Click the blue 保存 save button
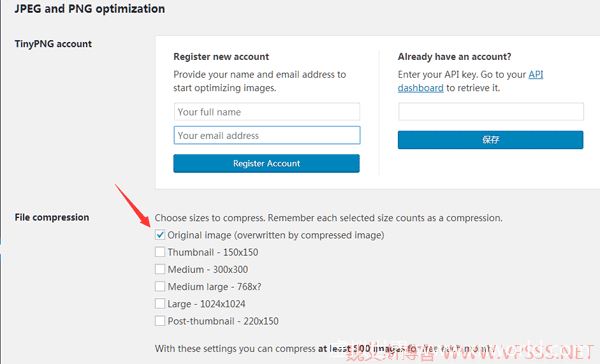 click(491, 140)
